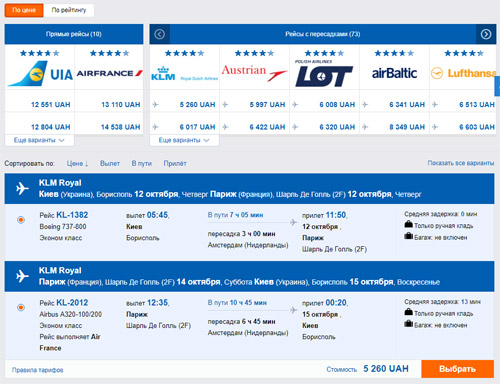Viewport: 500px width, 384px height.
Task: Select the UIA airline logo
Action: [x=40, y=74]
